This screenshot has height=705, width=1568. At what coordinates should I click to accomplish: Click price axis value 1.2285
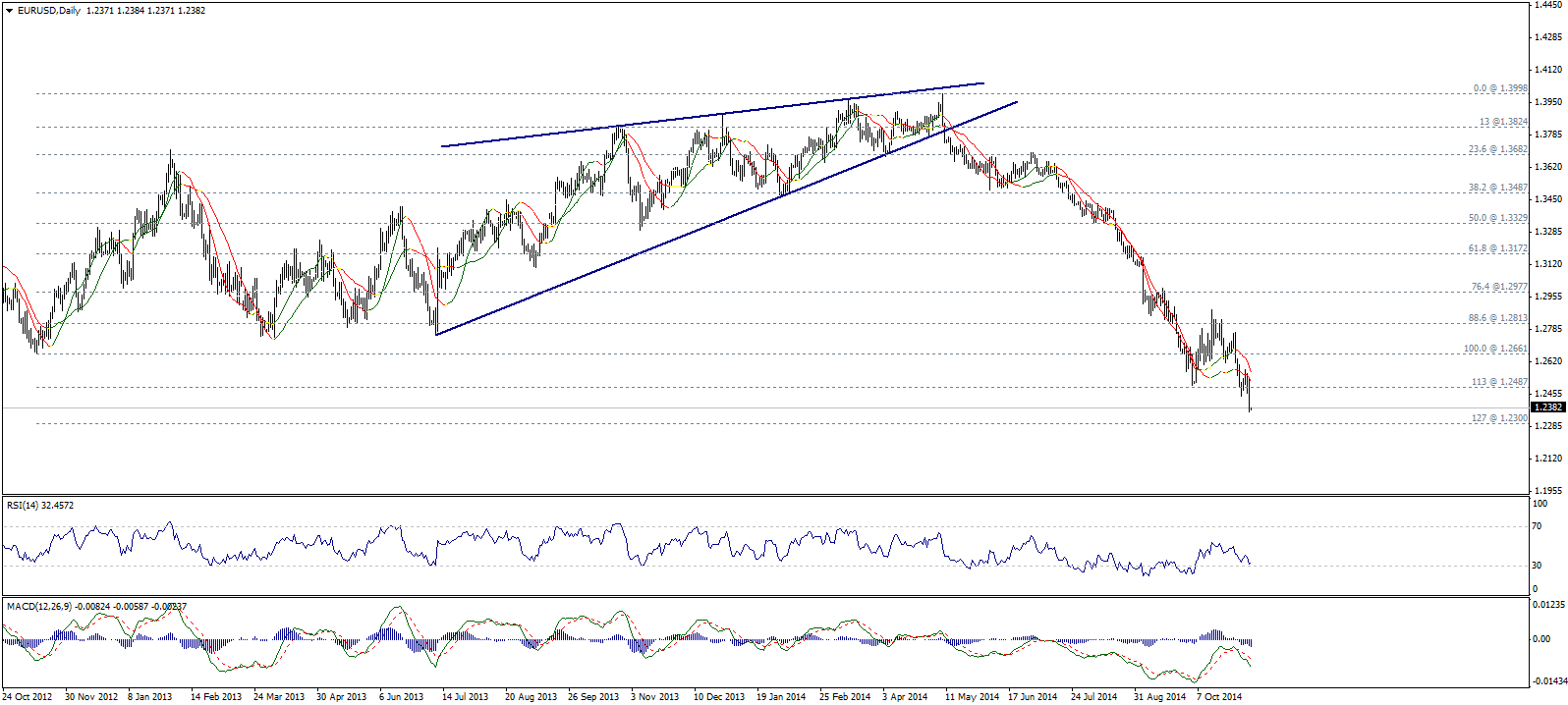click(x=1548, y=426)
